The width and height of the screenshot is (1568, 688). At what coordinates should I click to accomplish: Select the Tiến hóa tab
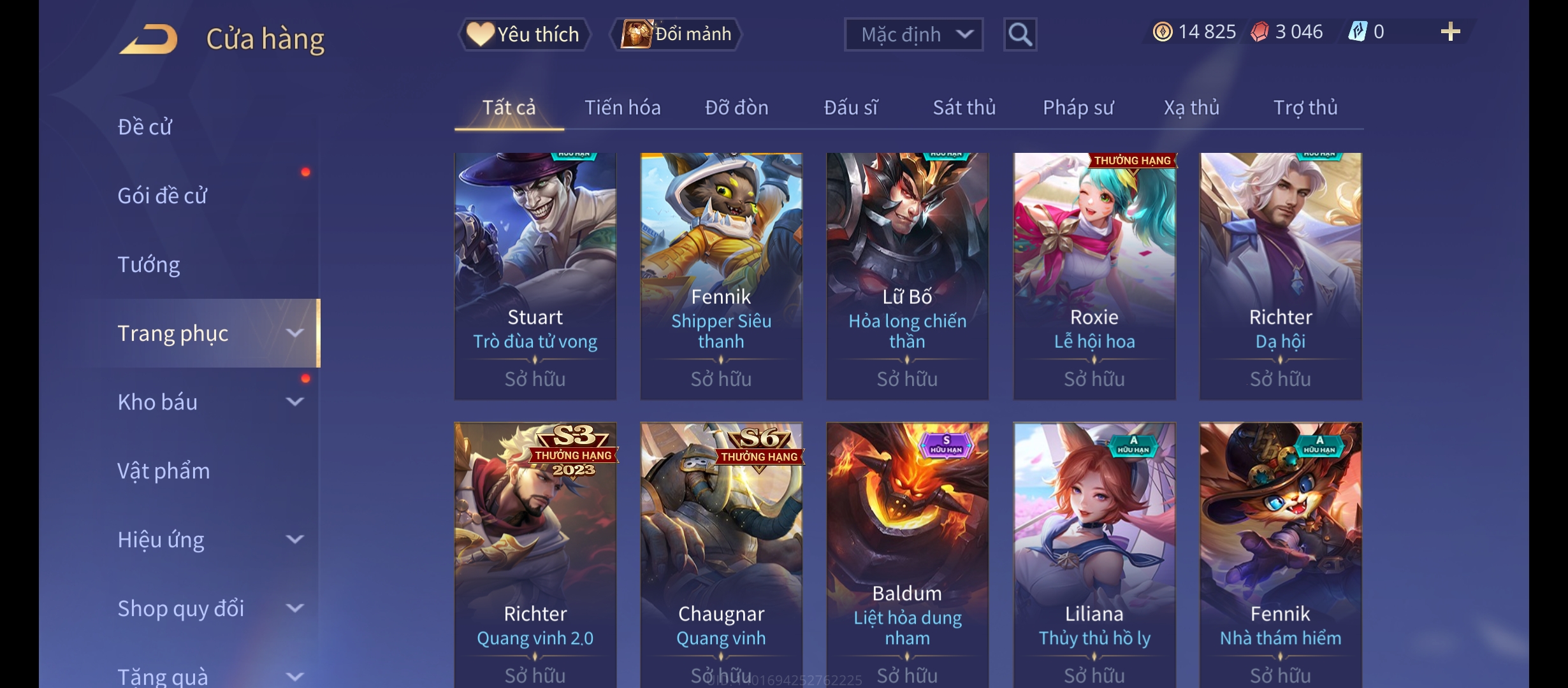[623, 108]
